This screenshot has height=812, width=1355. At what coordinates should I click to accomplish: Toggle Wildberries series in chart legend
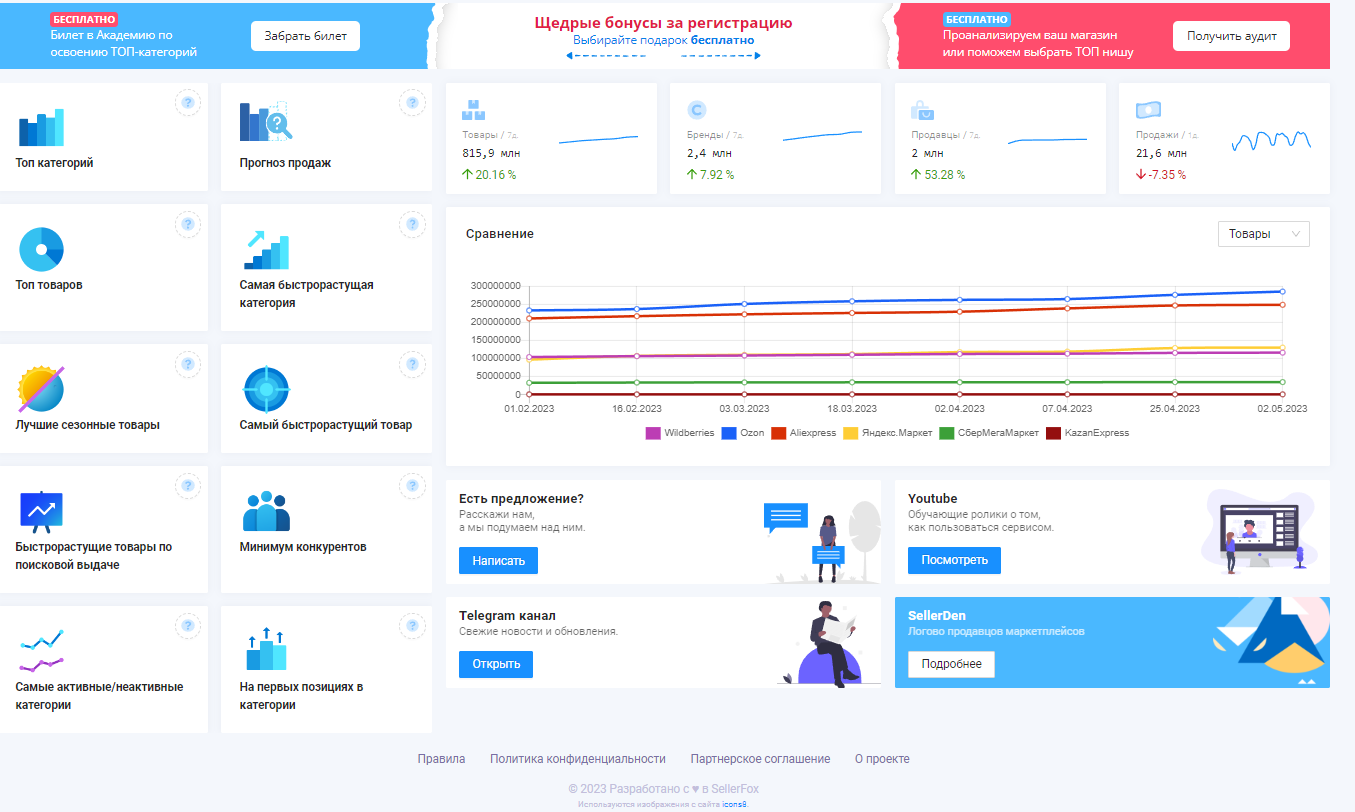pos(679,433)
